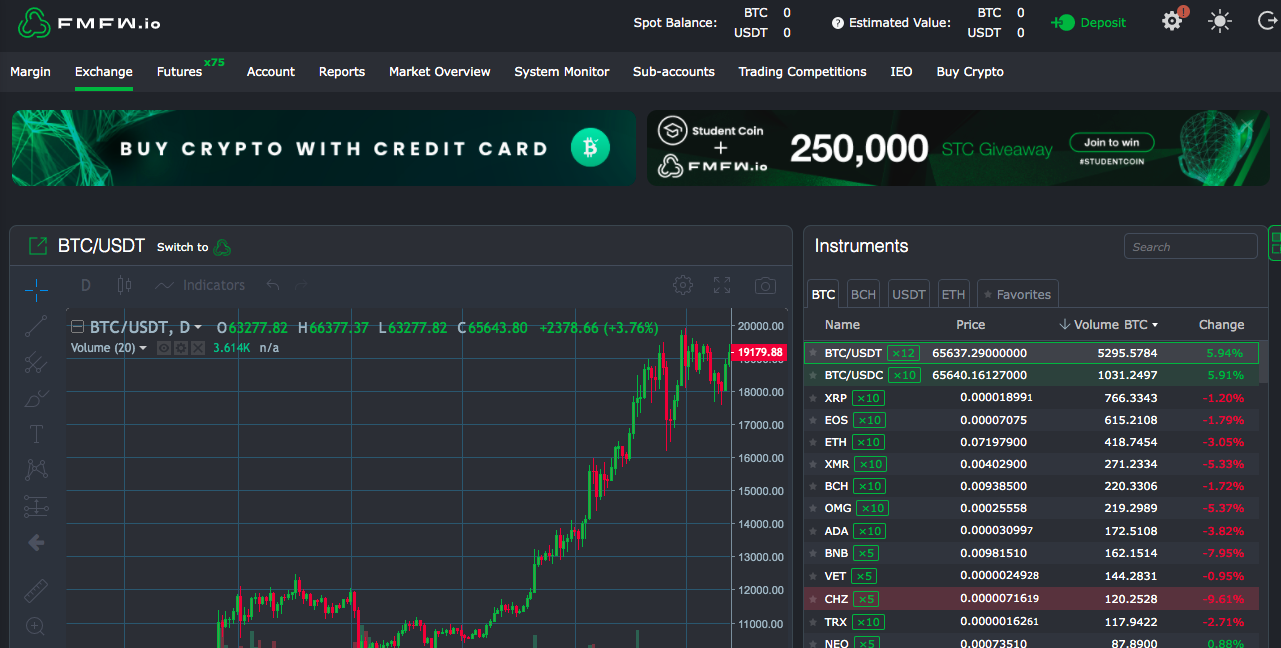Viewport: 1281px width, 648px height.
Task: Select the BTC/USDC instrument row
Action: (x=1031, y=375)
